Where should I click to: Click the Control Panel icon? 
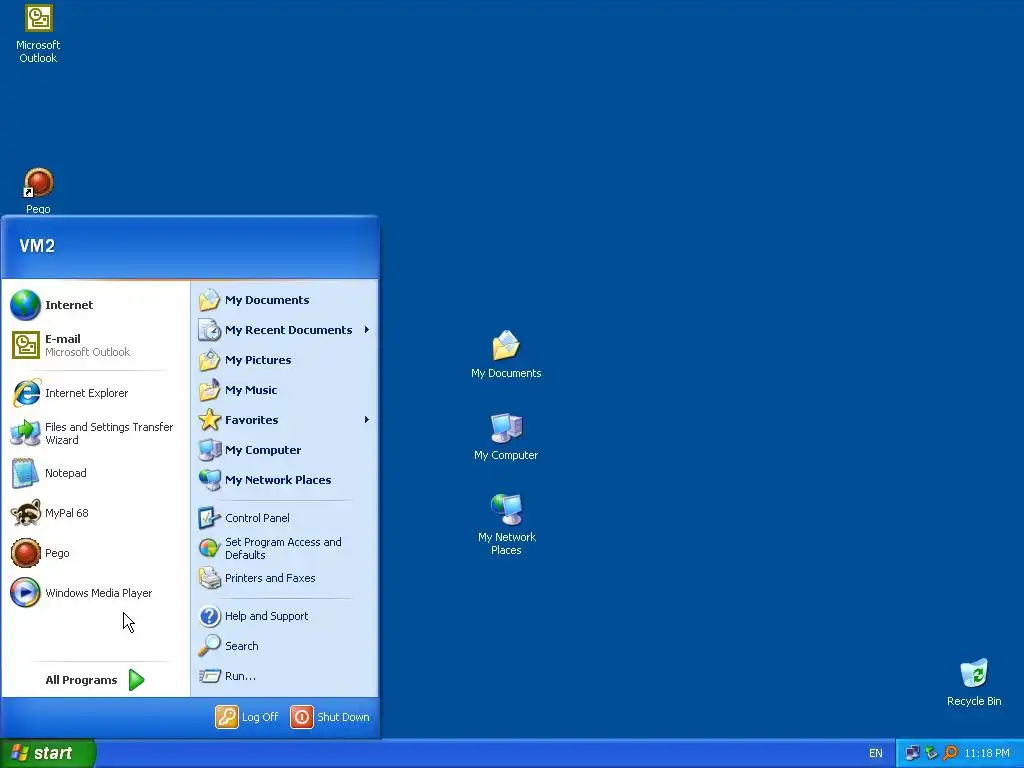[210, 518]
